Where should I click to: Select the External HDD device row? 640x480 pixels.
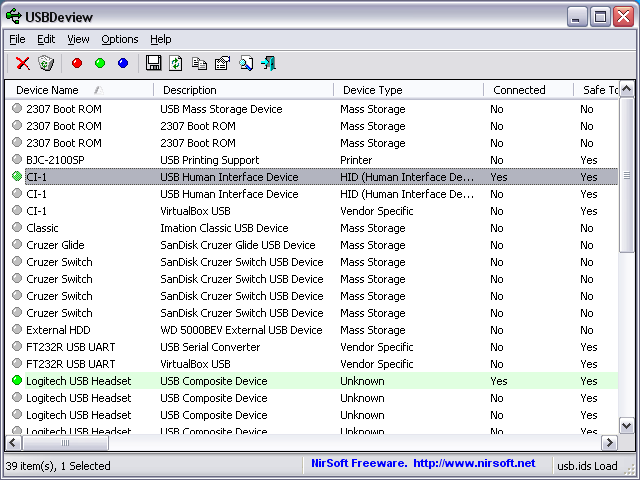tap(60, 330)
